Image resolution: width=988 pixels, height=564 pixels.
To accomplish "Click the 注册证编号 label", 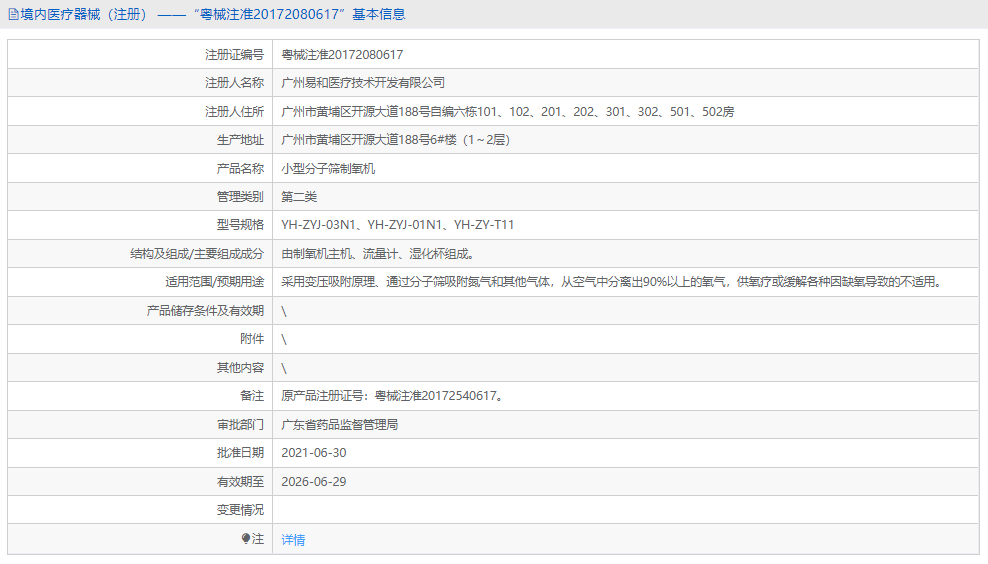I will pyautogui.click(x=234, y=55).
